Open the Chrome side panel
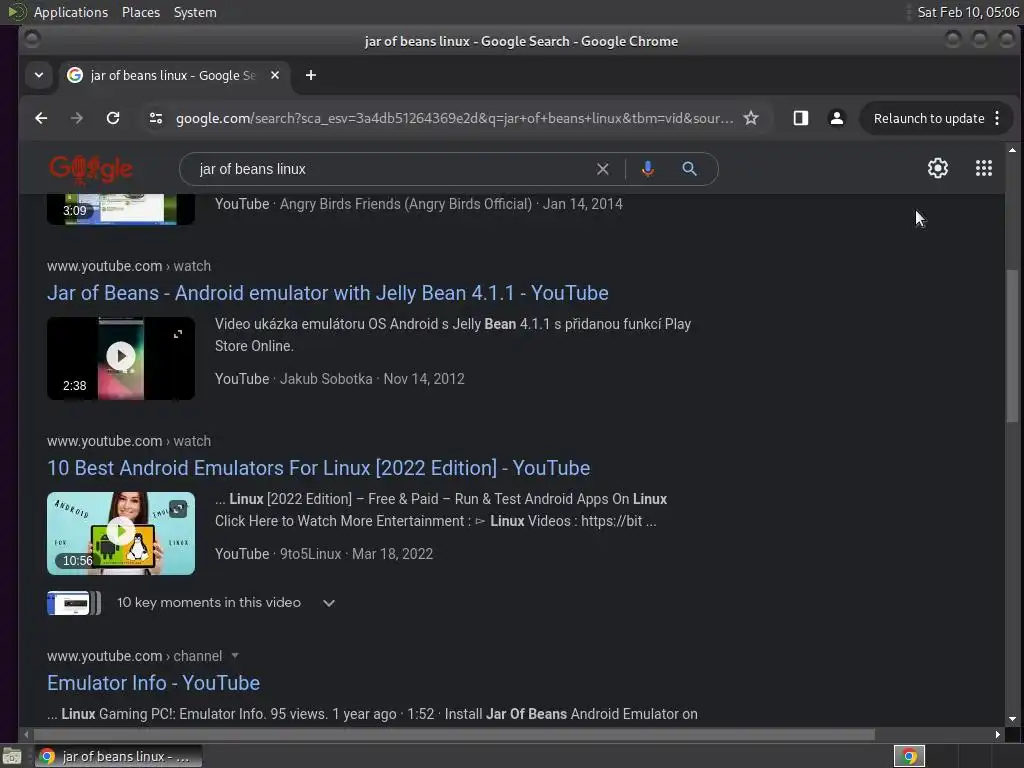The image size is (1024, 768). [801, 118]
